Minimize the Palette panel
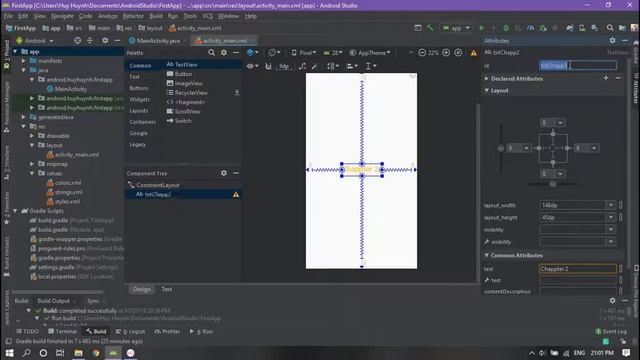The image size is (640, 360). tap(236, 53)
